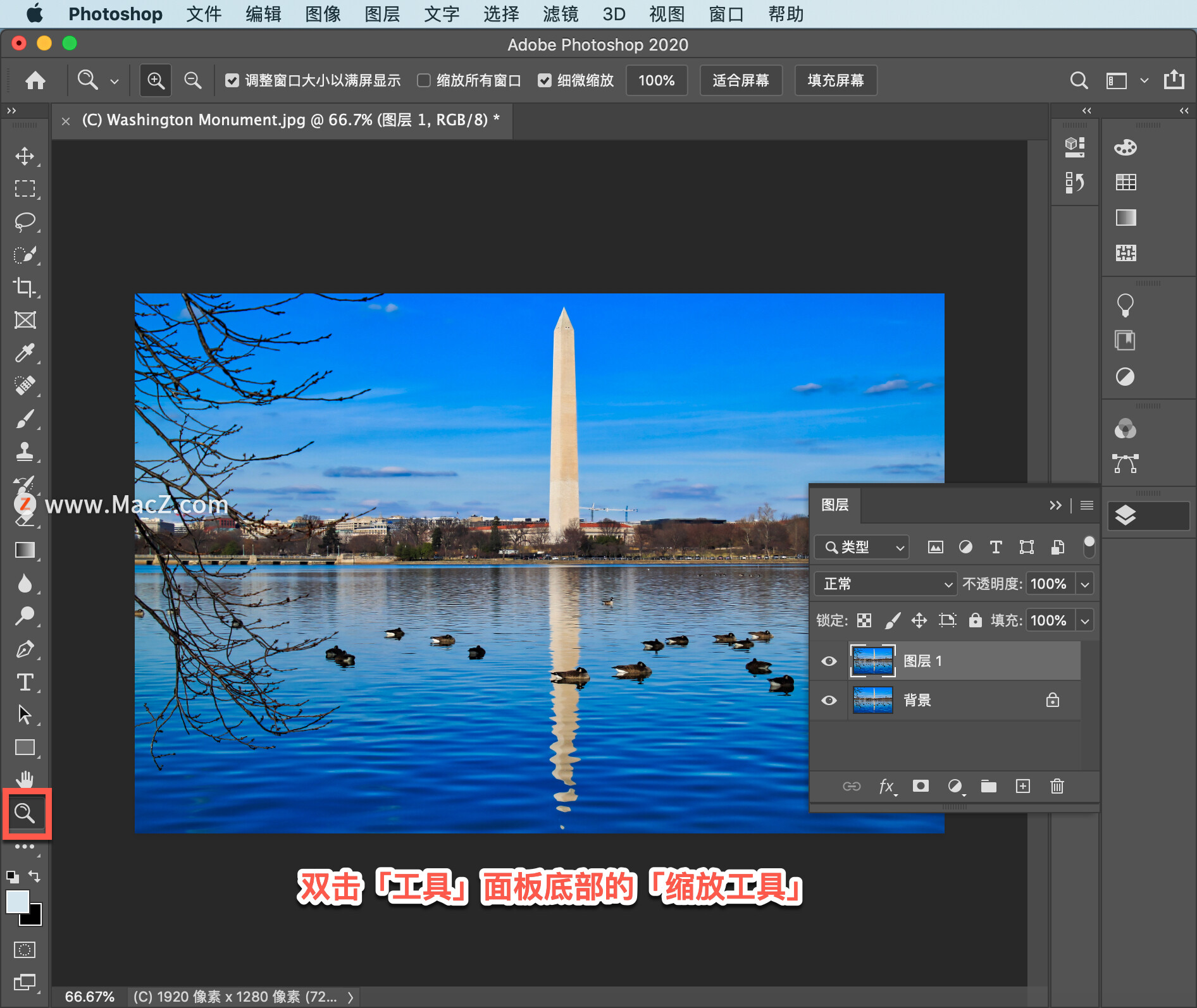Hide the 图层 1 layer eye
The image size is (1197, 1008).
pyautogui.click(x=829, y=661)
